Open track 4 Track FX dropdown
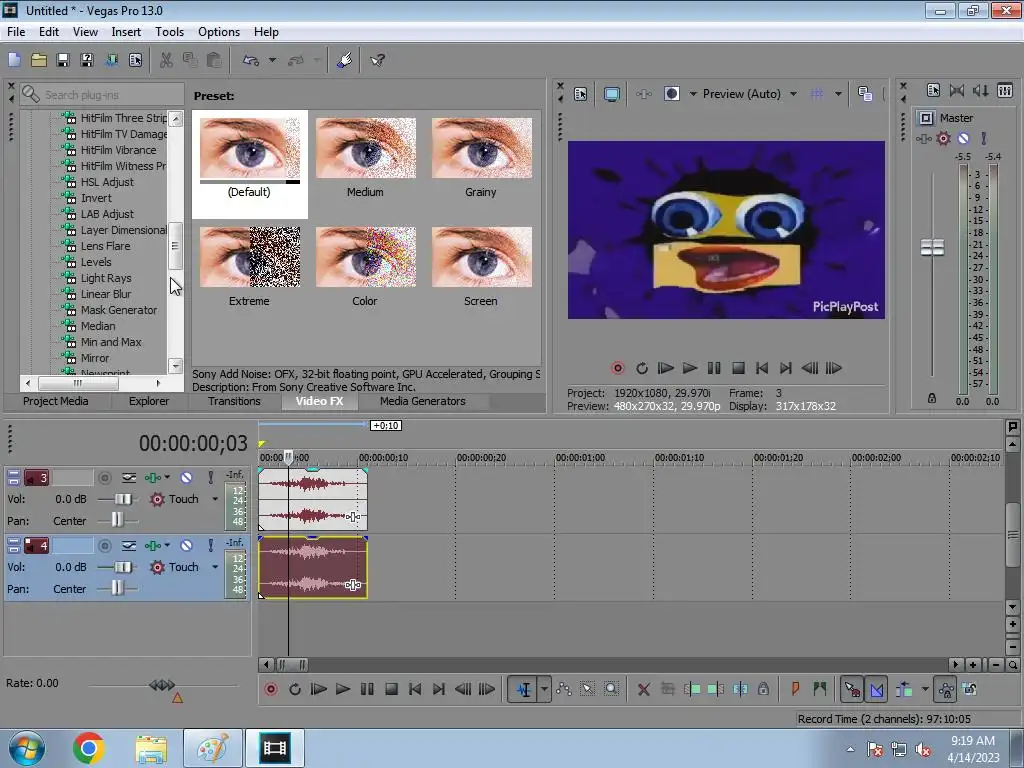Screen dimensions: 1024x768 coord(168,545)
